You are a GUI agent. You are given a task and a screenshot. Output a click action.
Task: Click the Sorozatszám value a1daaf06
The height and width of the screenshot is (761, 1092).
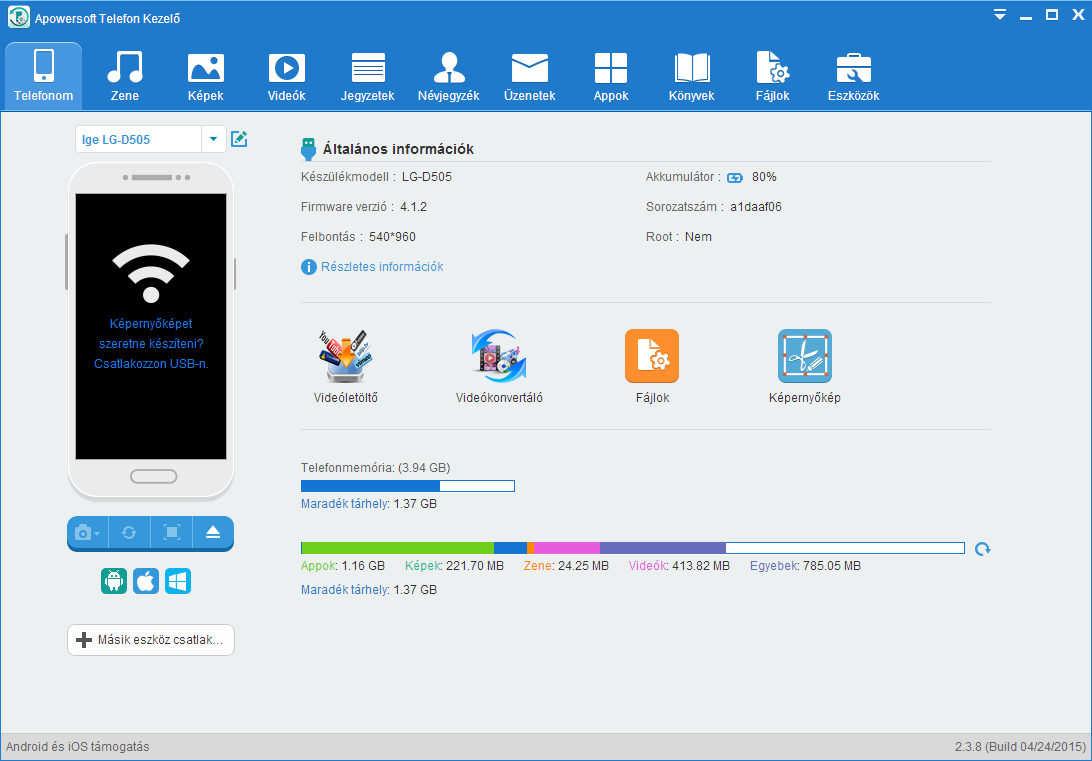[756, 207]
